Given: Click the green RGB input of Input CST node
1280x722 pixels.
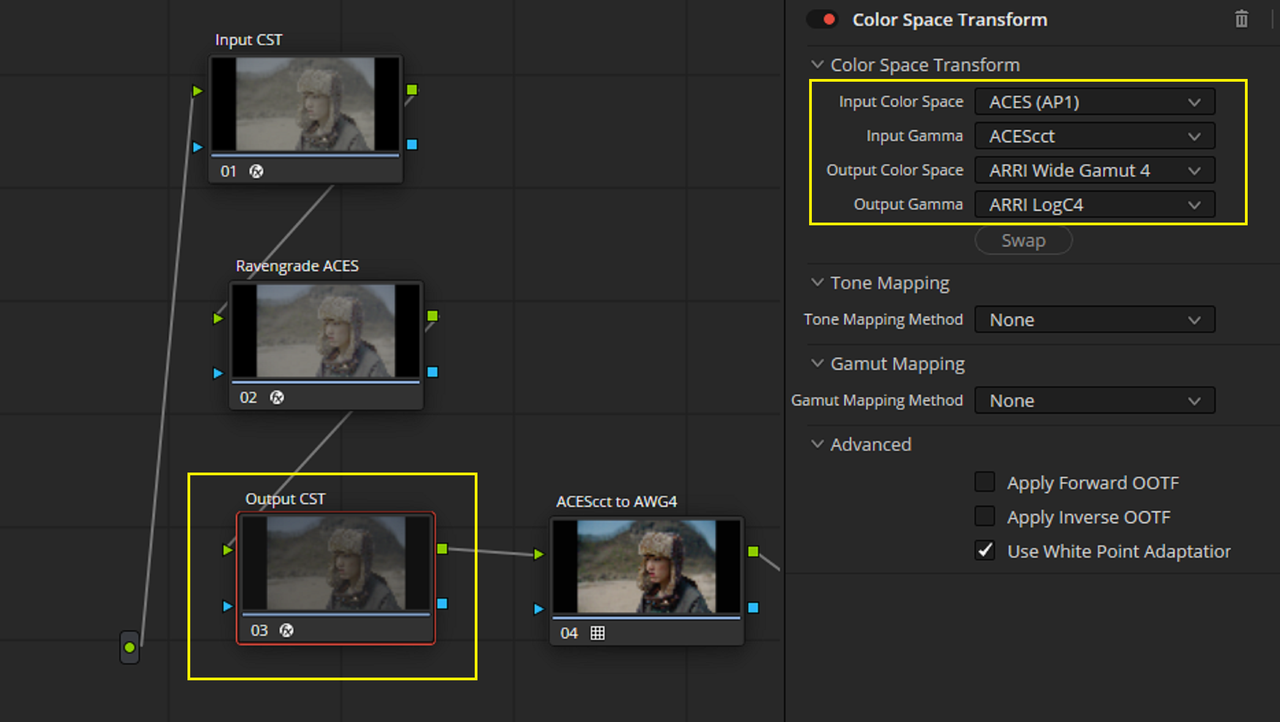Looking at the screenshot, I should (198, 91).
